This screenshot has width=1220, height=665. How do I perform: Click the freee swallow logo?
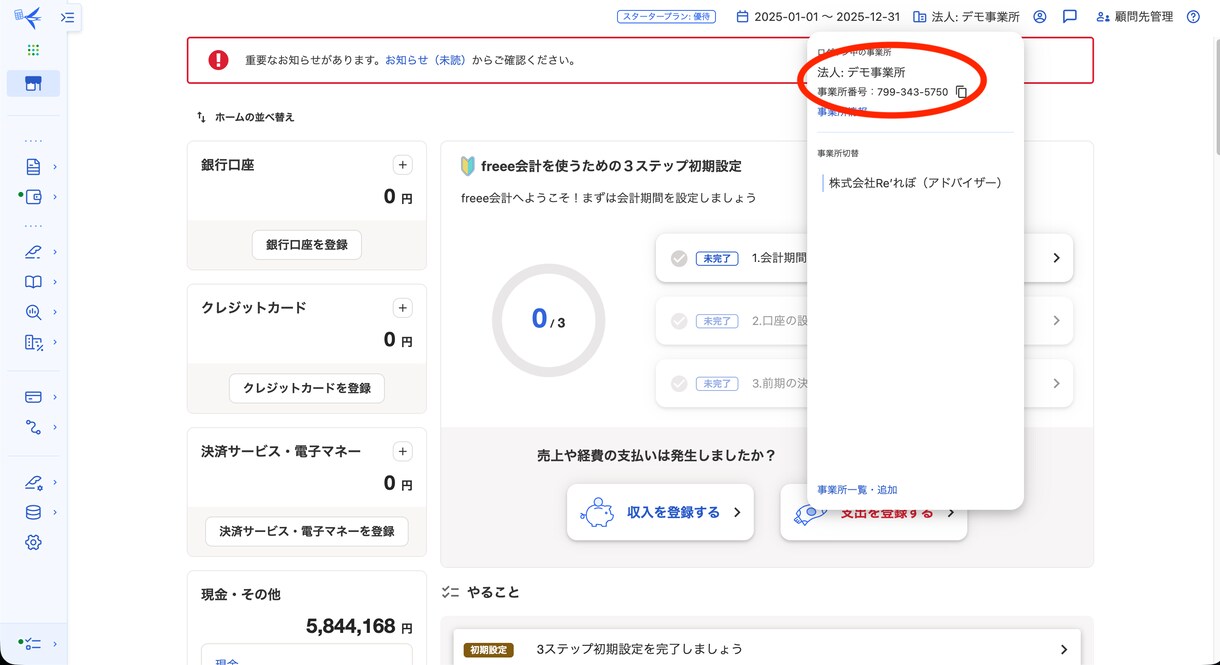[28, 17]
